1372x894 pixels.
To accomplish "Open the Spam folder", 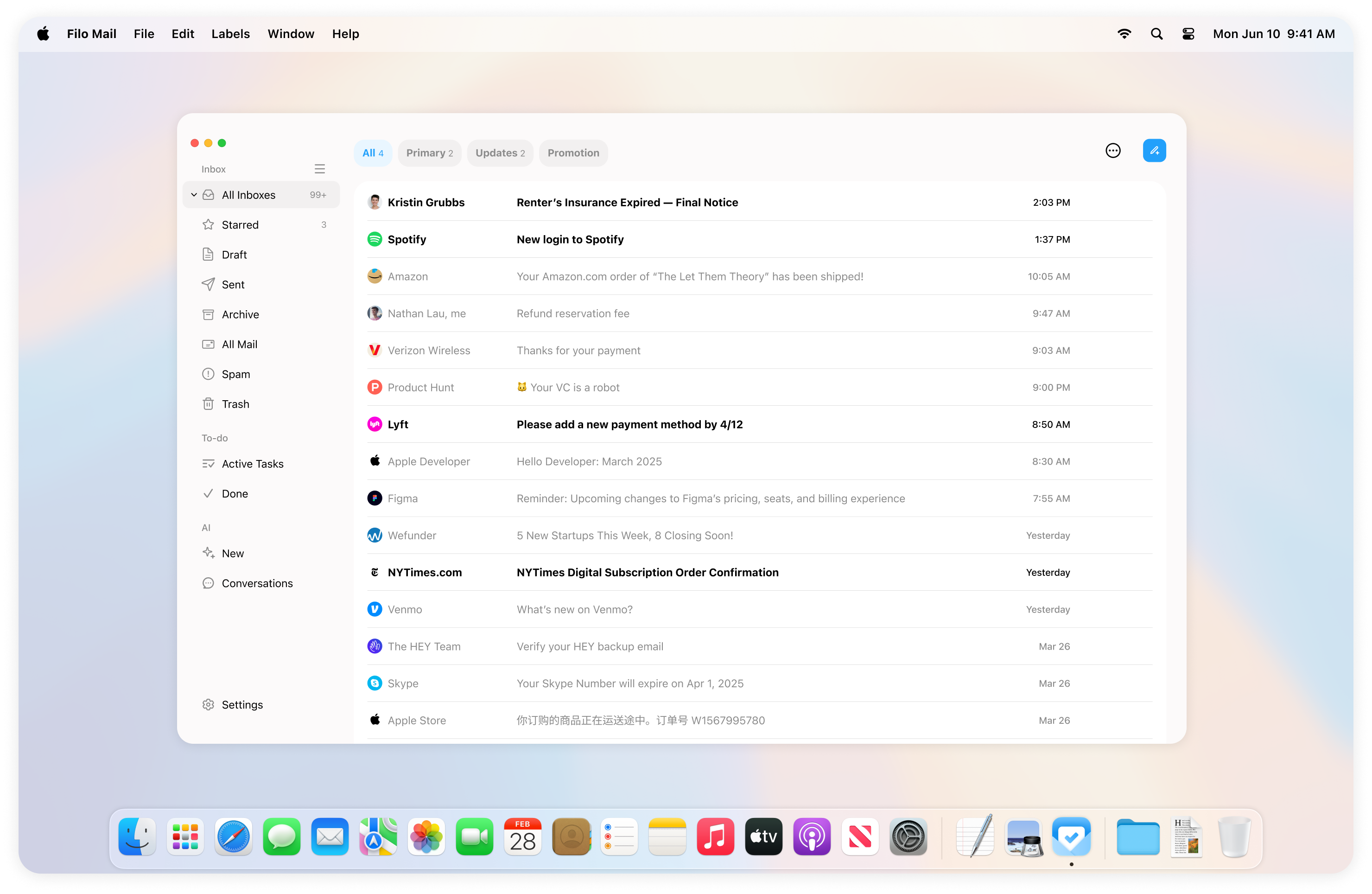I will pos(236,374).
